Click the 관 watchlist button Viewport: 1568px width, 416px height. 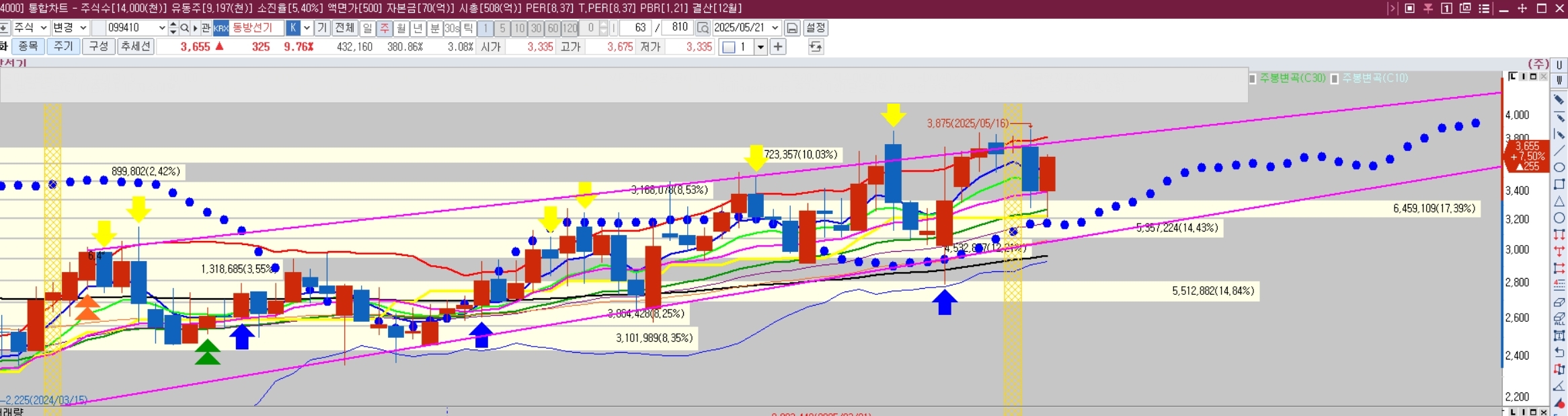click(206, 28)
